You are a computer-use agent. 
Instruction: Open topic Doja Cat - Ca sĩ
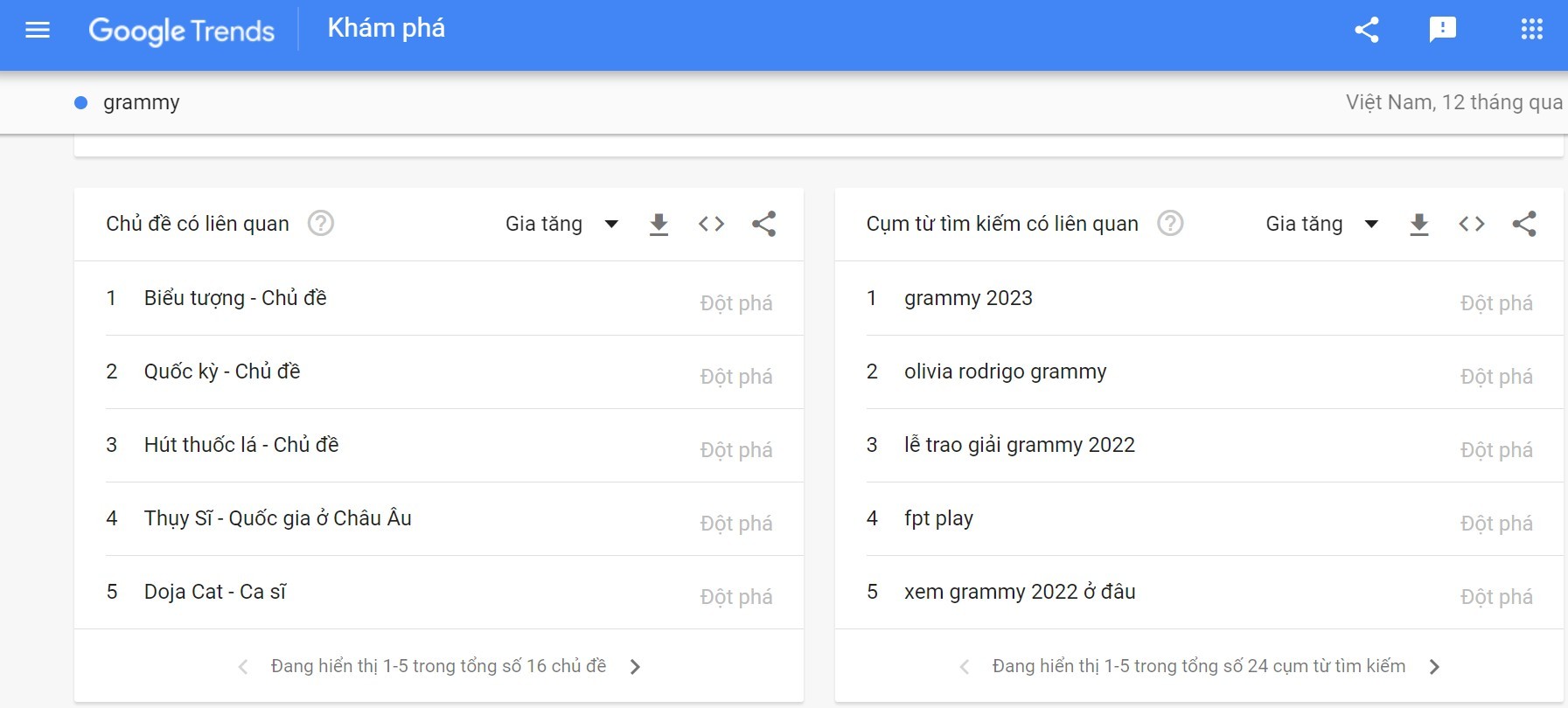point(215,592)
